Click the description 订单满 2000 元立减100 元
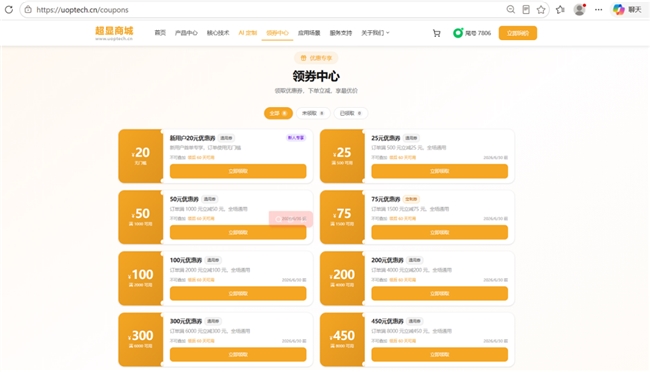 pos(199,270)
